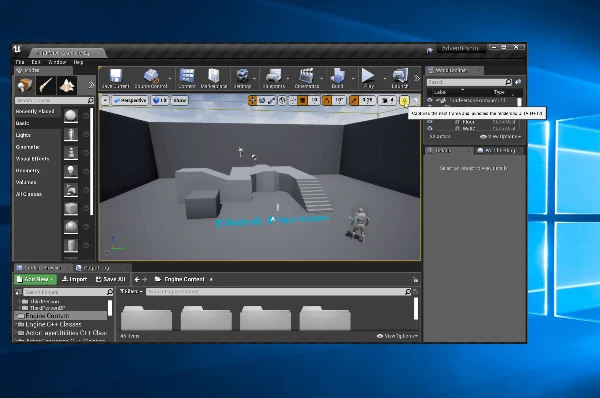Open the viewport Show dropdown
Viewport: 600px width, 398px height.
[x=179, y=101]
